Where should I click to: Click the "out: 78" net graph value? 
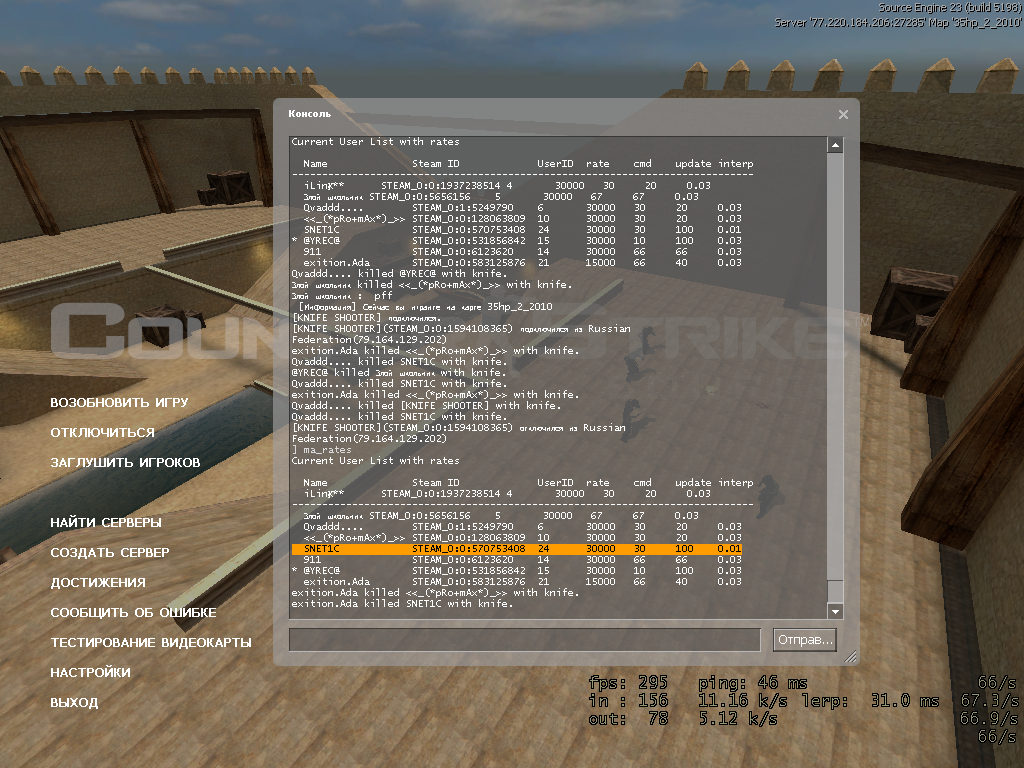(628, 719)
